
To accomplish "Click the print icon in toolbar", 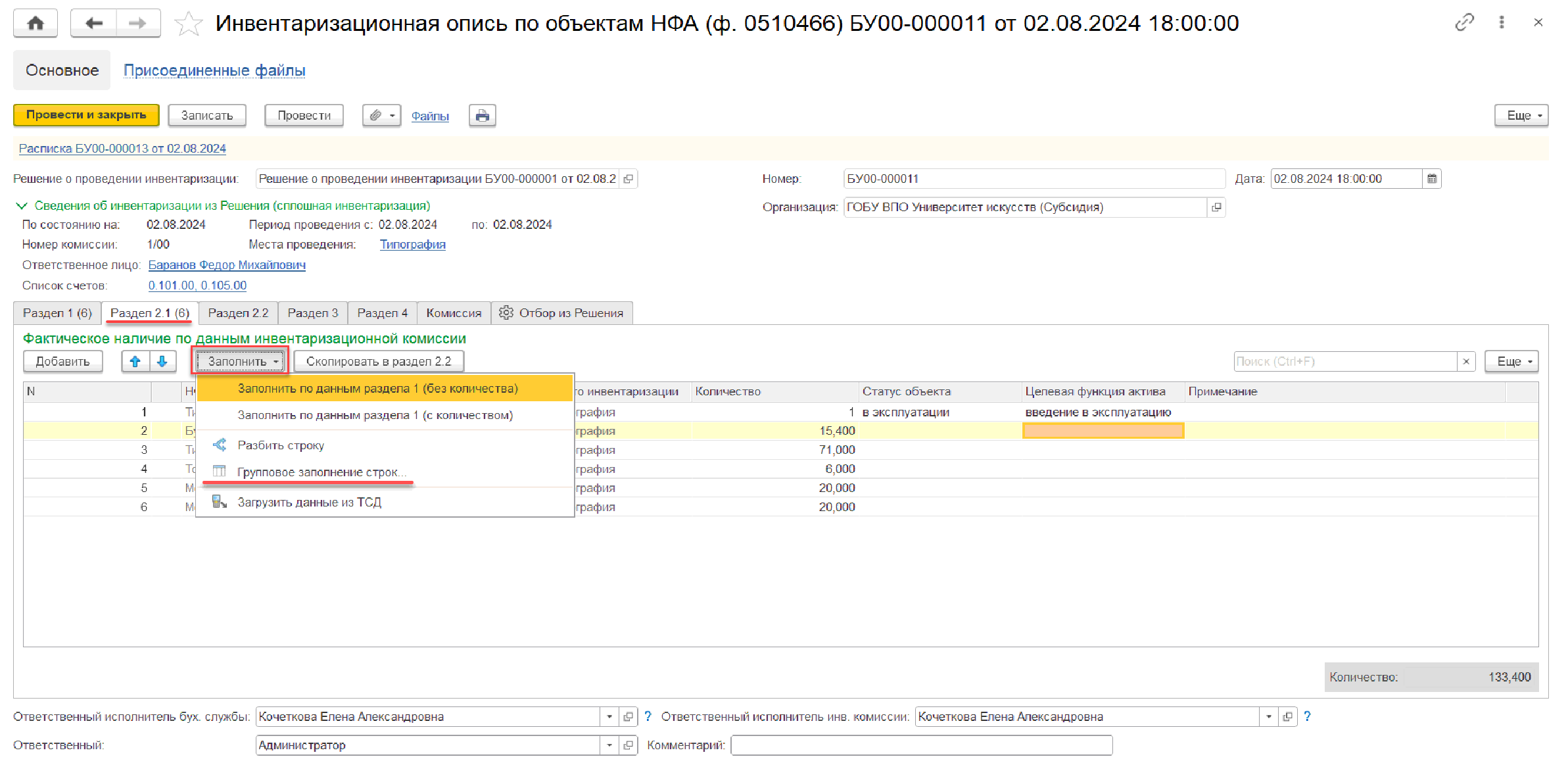I will [482, 116].
